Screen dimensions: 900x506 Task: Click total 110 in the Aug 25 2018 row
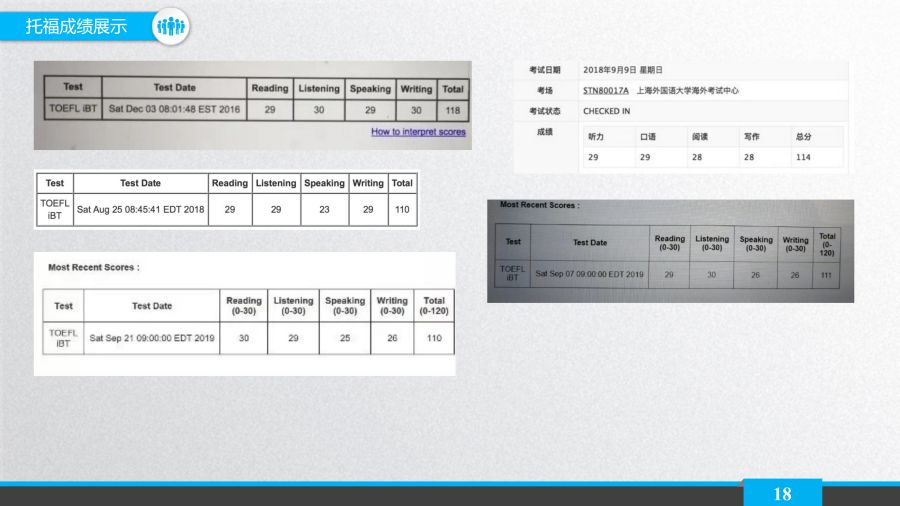click(402, 209)
